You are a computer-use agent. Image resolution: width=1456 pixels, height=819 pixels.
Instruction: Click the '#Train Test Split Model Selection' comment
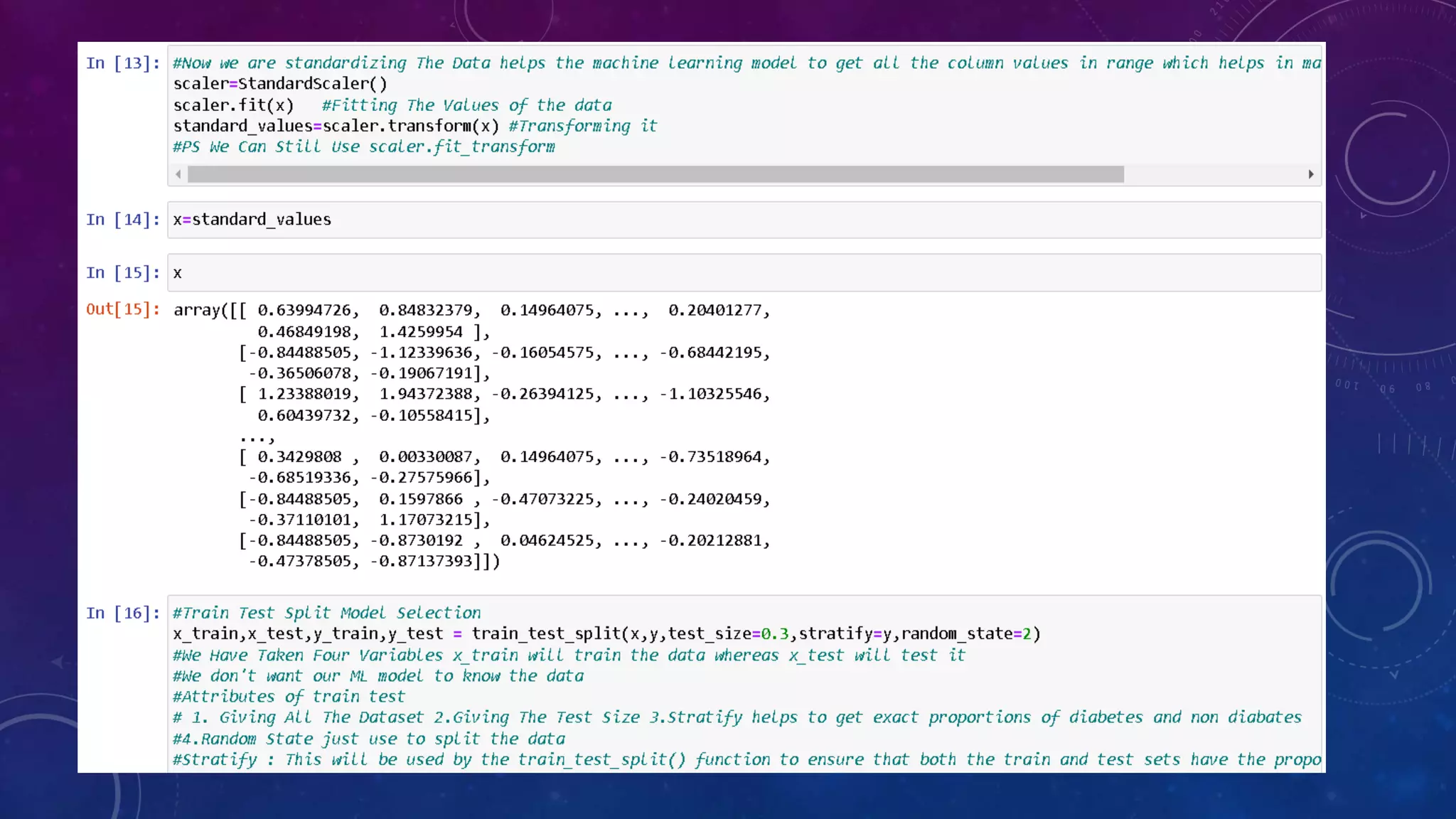tap(327, 613)
